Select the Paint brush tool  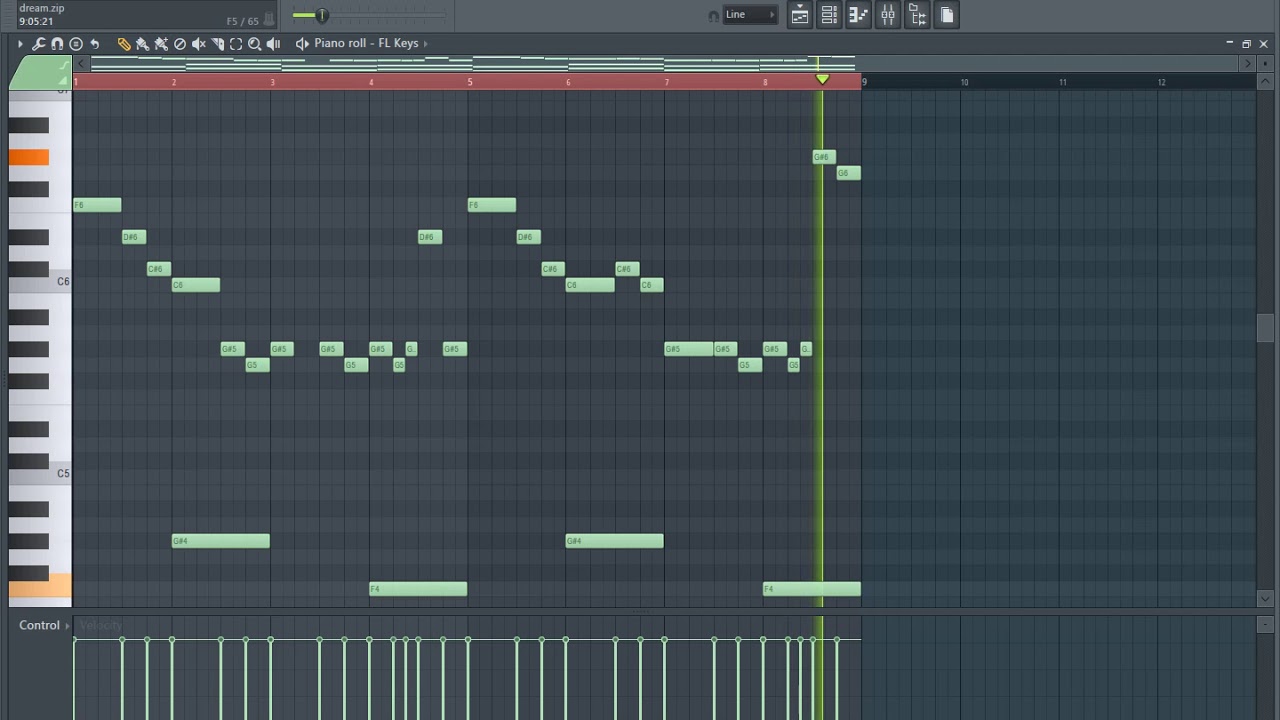142,44
